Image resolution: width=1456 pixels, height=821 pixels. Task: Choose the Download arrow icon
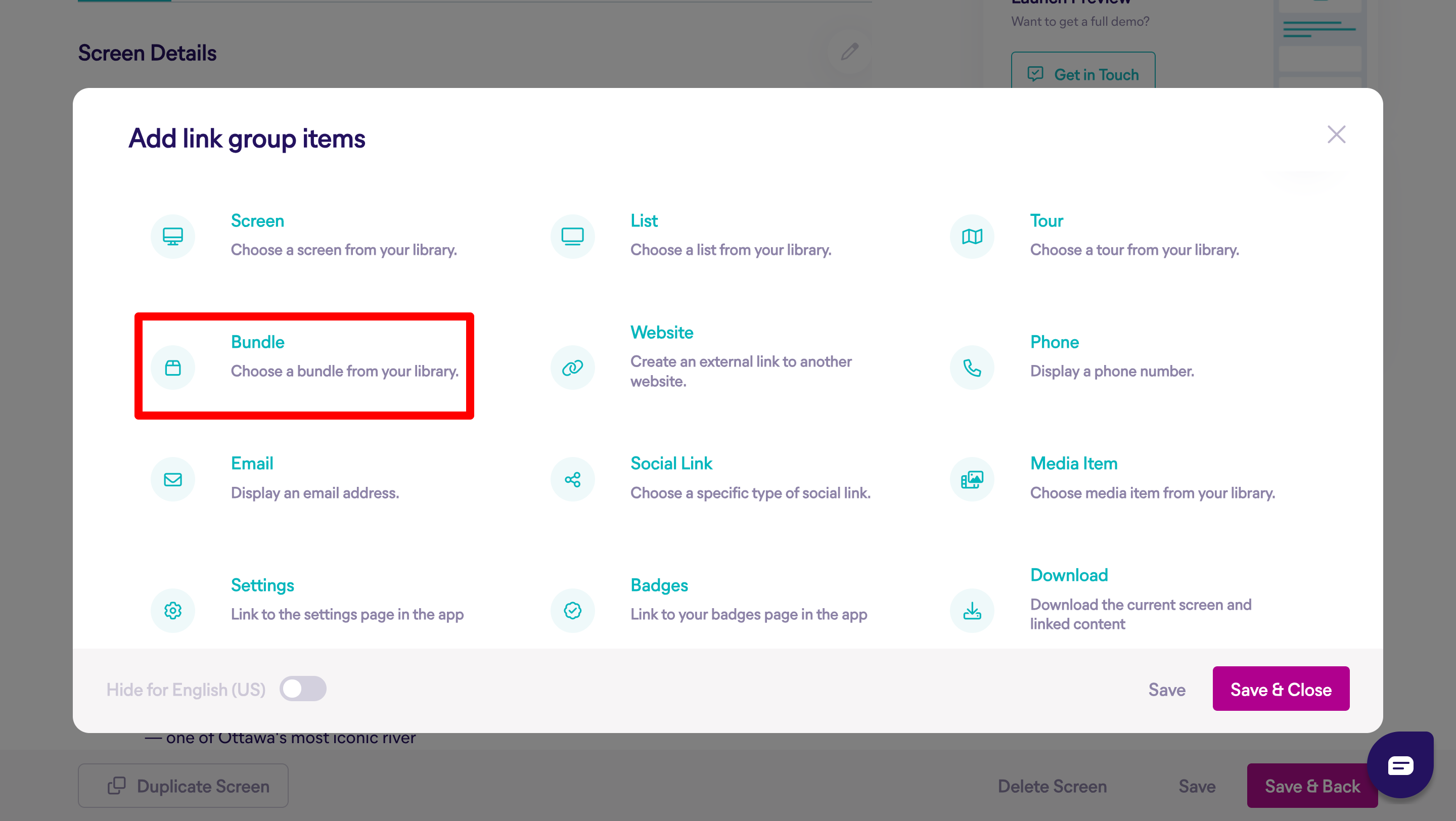coord(972,610)
